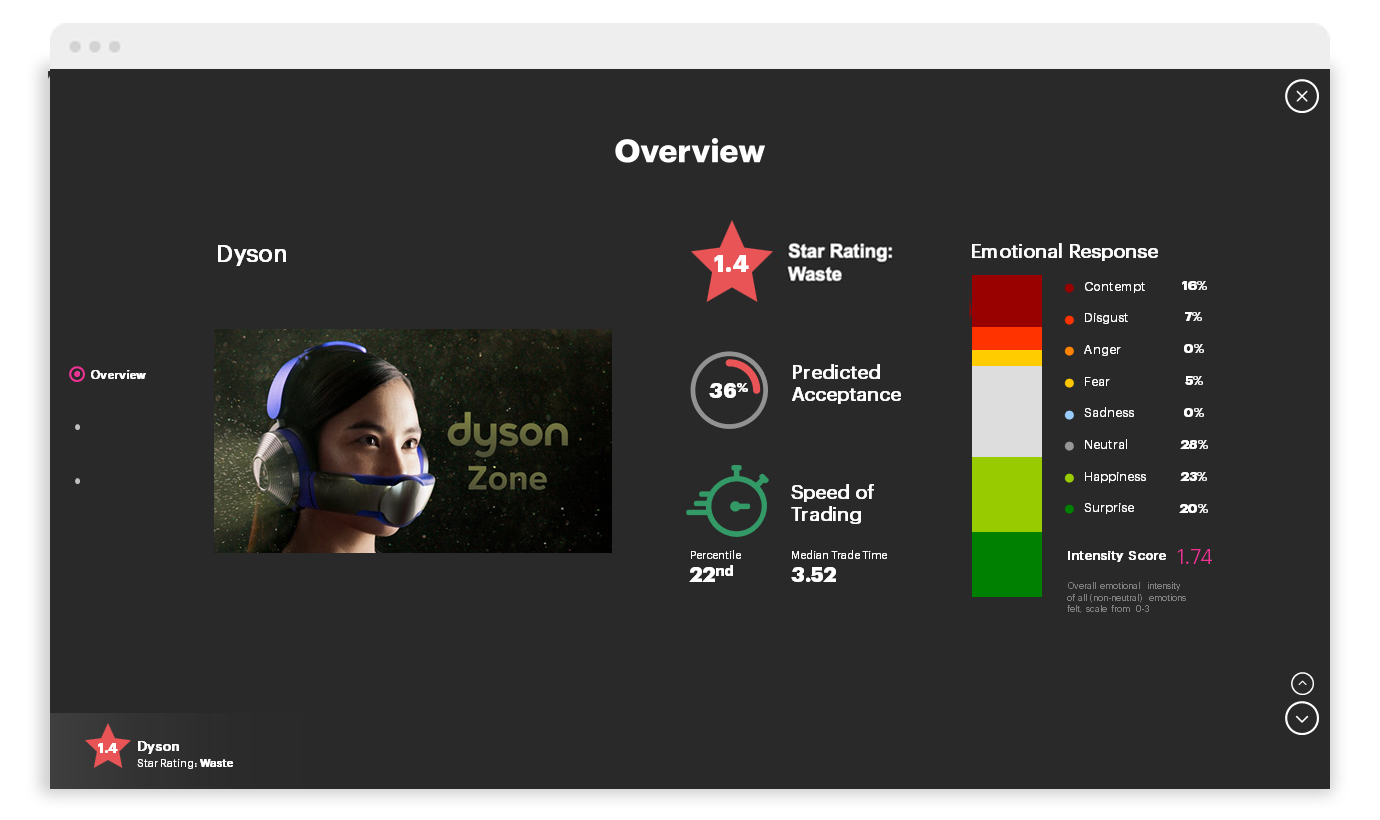Click the 3.52 median trade time

click(813, 575)
